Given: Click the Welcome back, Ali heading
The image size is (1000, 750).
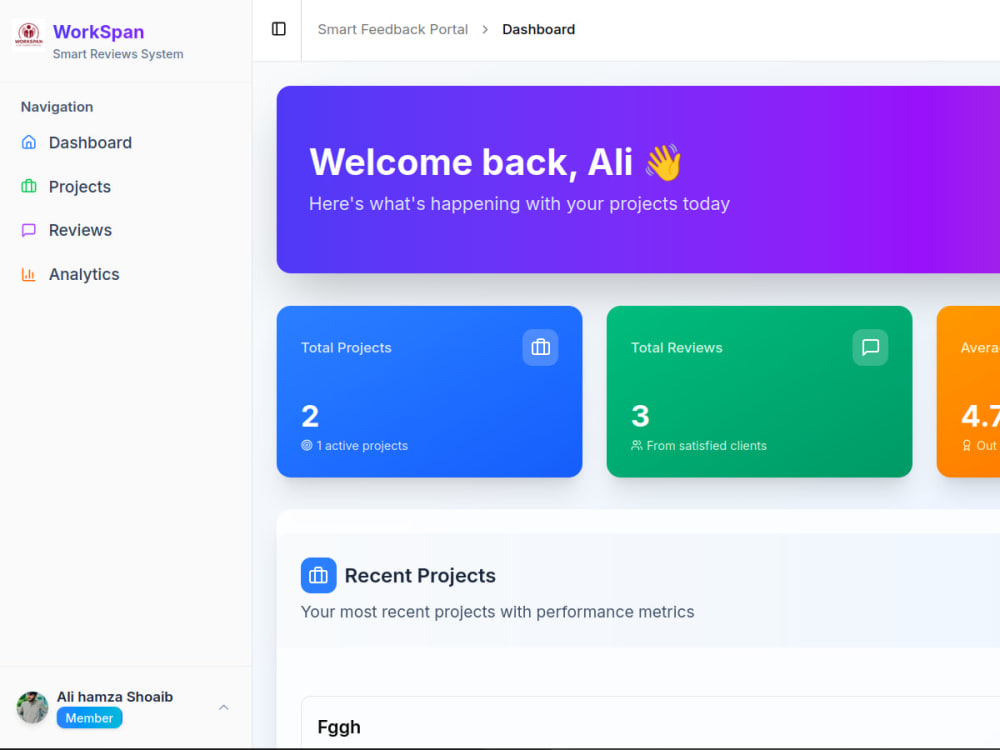Looking at the screenshot, I should coord(471,161).
